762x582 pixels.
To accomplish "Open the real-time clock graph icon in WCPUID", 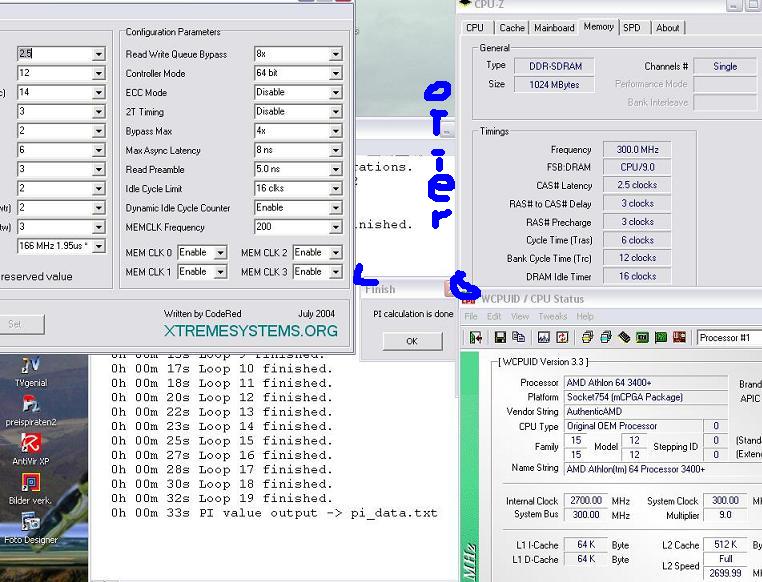I will [x=544, y=337].
